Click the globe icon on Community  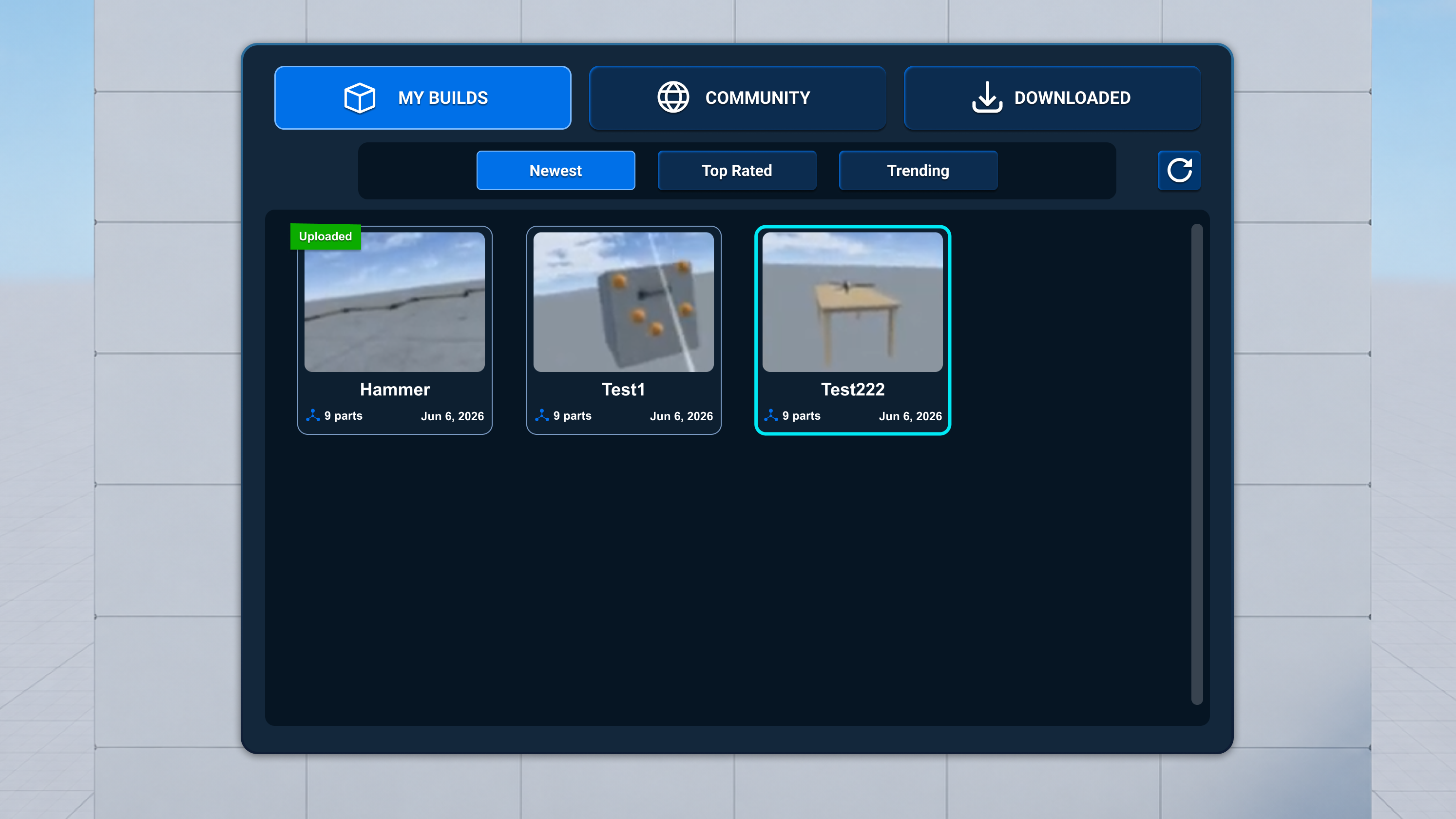pos(673,97)
